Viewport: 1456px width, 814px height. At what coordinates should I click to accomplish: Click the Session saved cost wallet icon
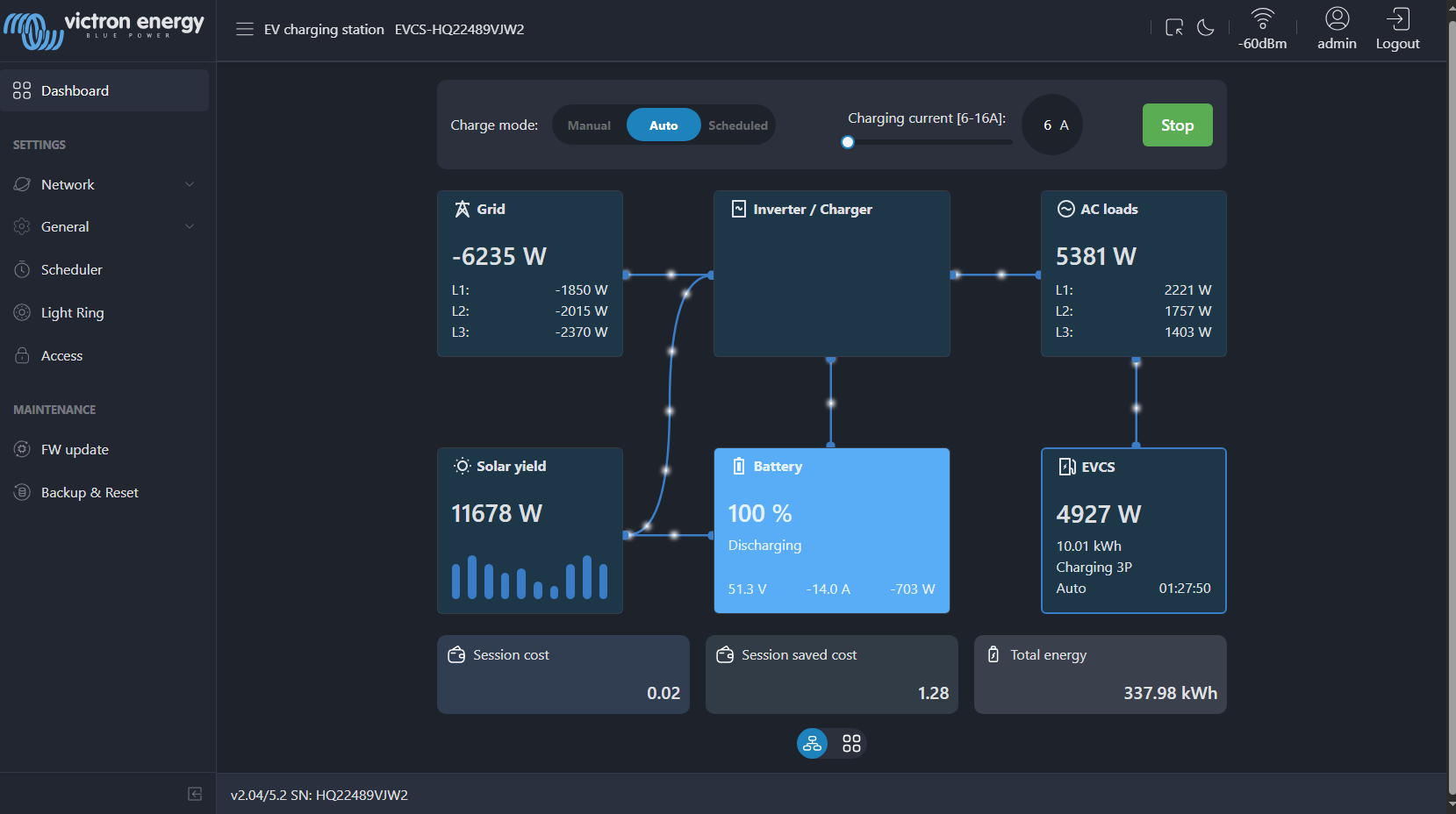725,654
